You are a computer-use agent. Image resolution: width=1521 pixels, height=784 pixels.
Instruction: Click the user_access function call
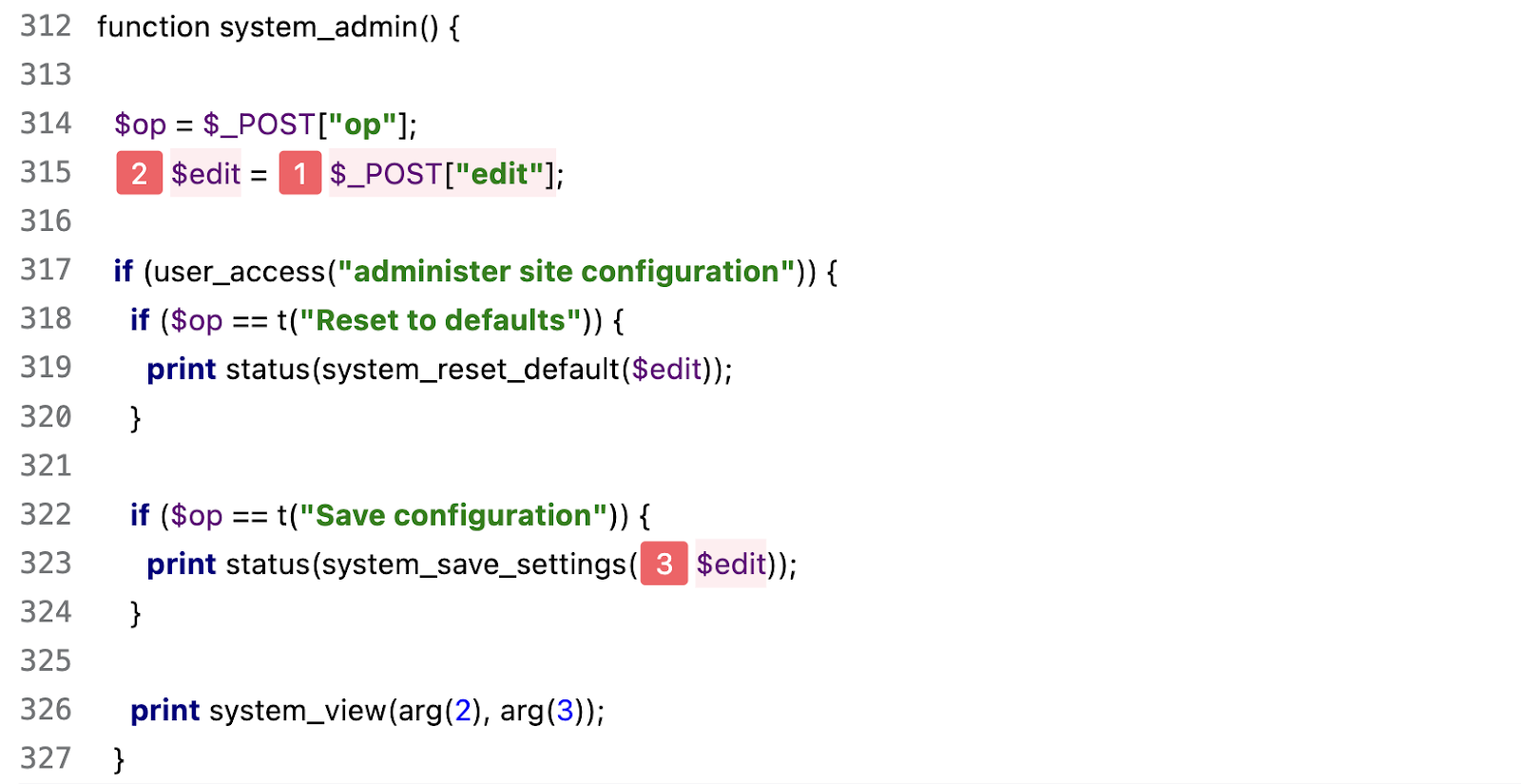coord(240,272)
